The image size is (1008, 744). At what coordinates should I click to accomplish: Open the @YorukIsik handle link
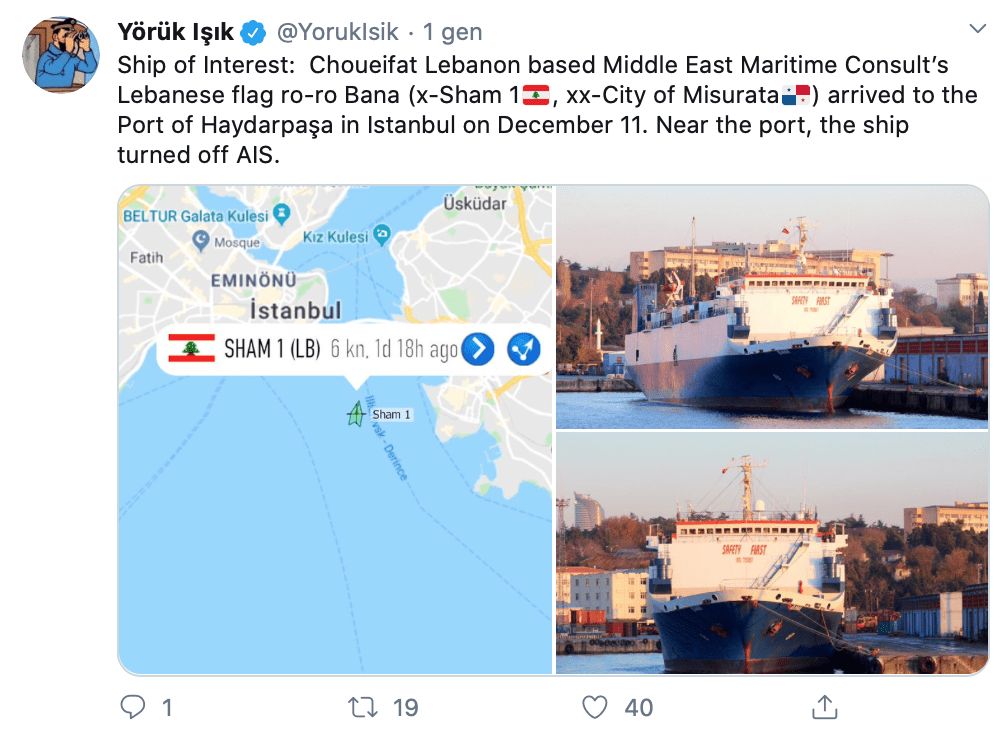tap(339, 33)
